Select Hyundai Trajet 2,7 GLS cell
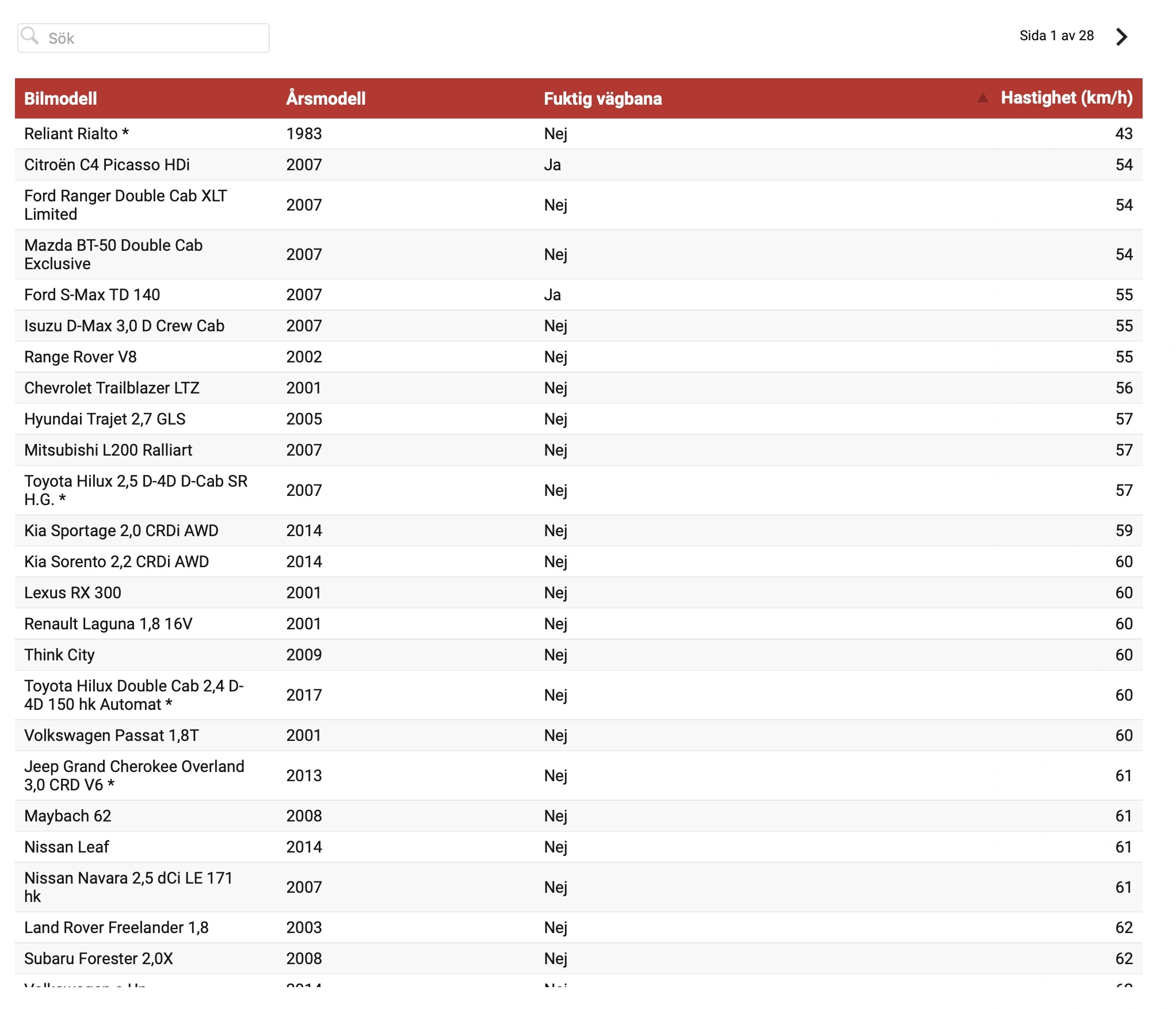This screenshot has width=1176, height=1009. pos(105,419)
